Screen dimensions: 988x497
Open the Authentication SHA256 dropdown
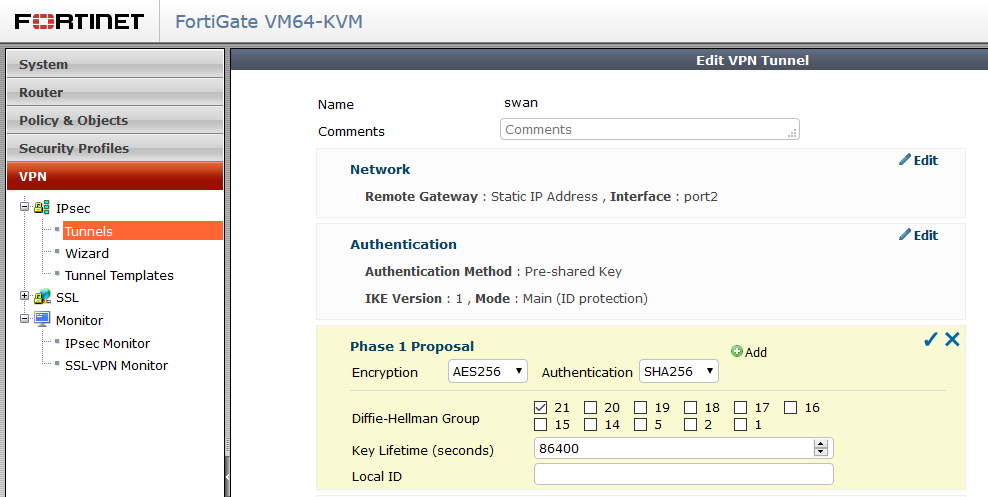(678, 372)
